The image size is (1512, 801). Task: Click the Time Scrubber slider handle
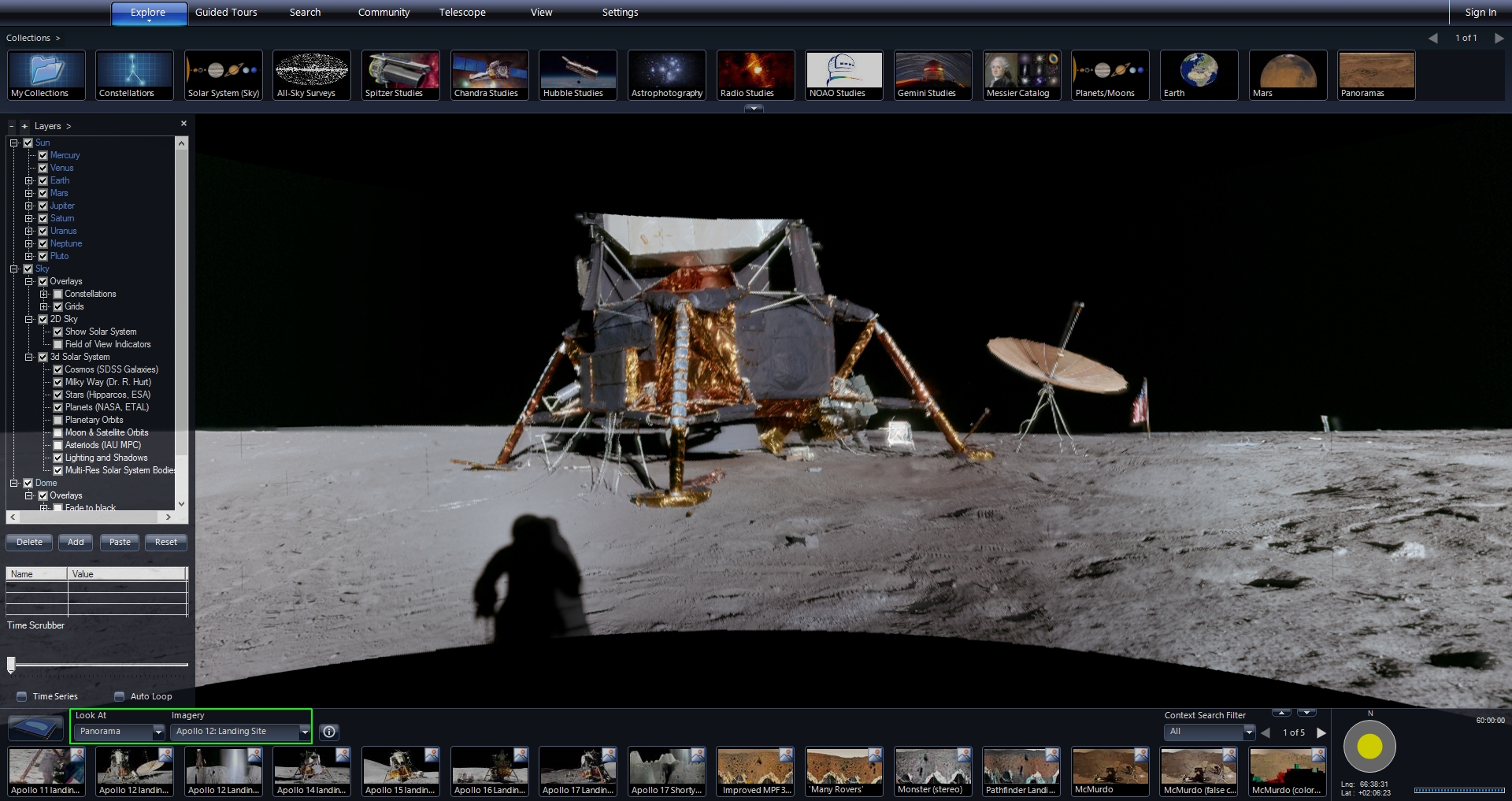click(11, 665)
